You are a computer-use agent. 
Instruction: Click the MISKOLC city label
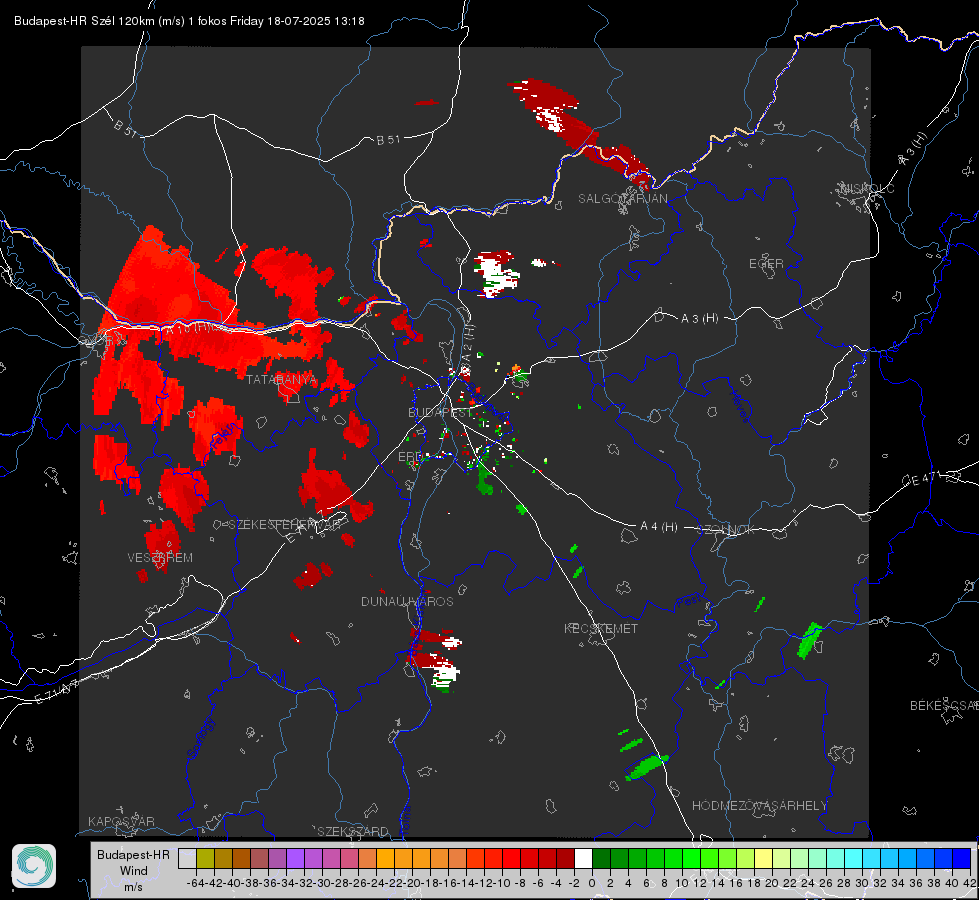tap(867, 188)
